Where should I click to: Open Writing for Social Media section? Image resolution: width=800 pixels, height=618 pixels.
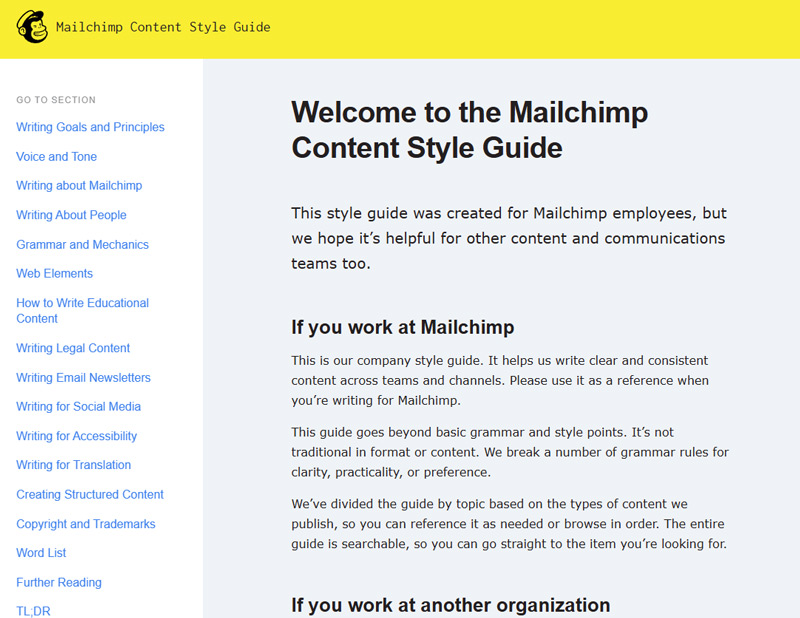point(78,407)
